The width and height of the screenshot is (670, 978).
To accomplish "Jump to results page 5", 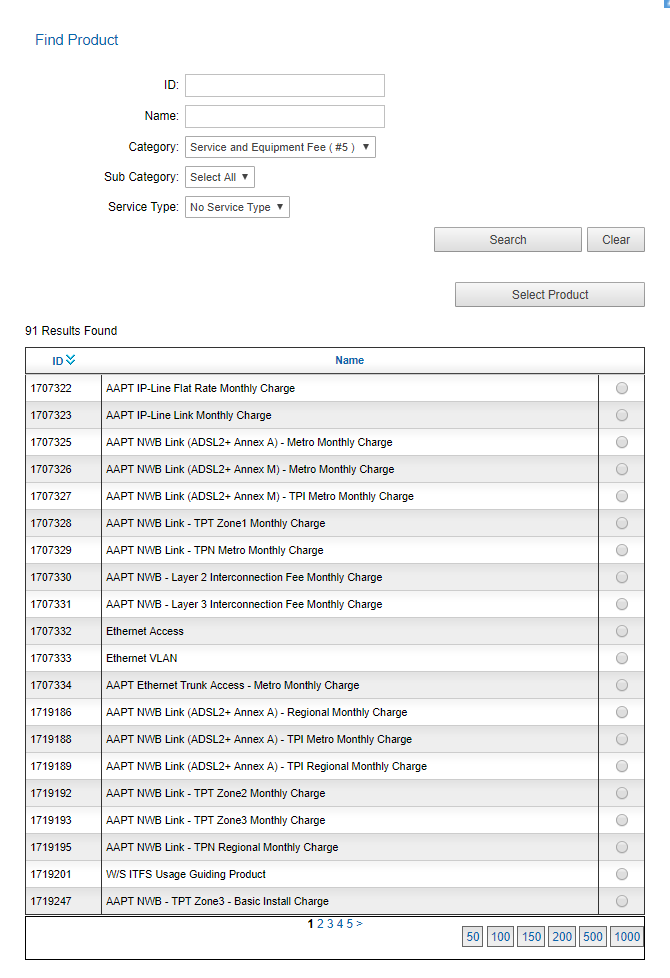I will [x=349, y=924].
